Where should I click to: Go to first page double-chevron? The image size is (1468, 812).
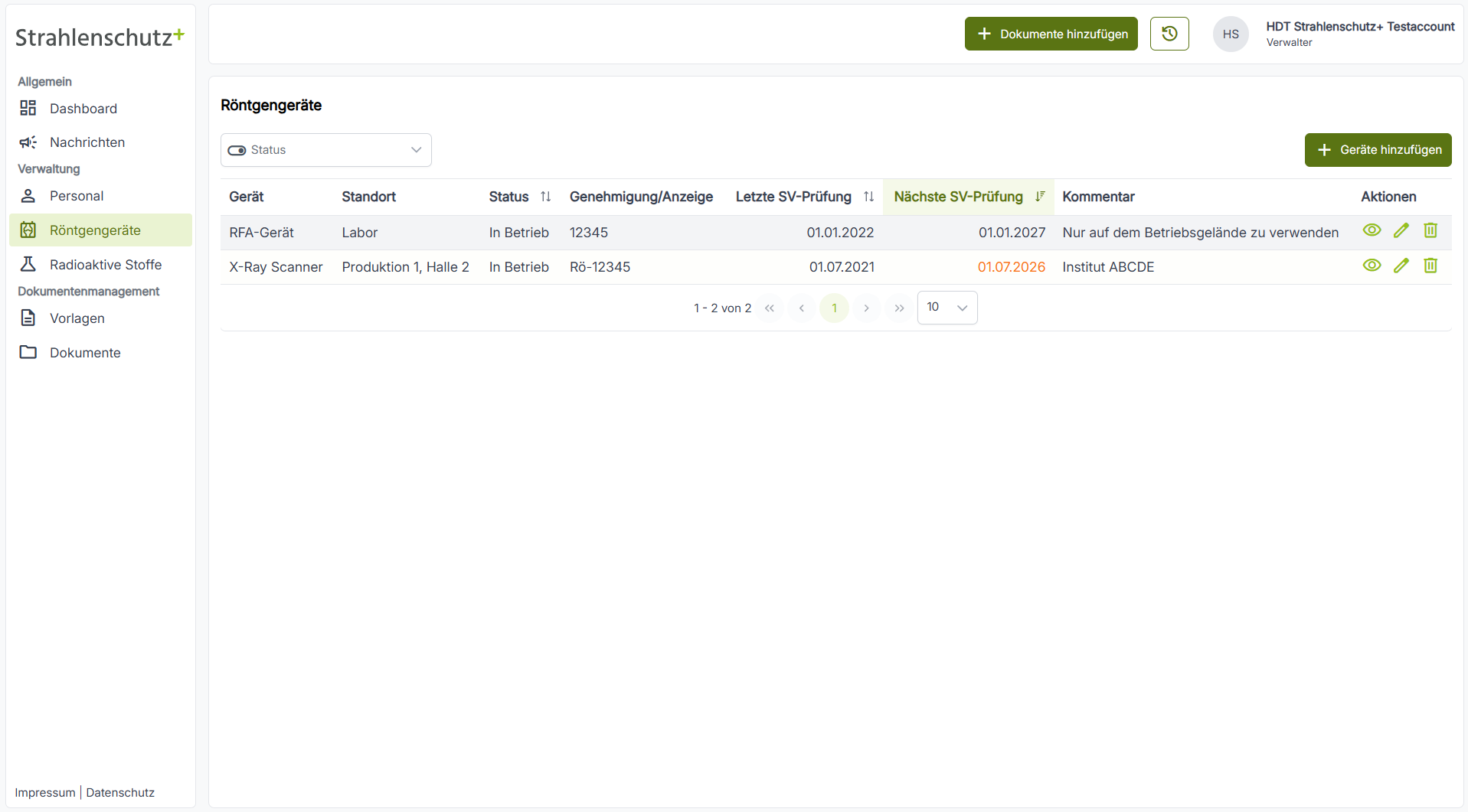point(770,308)
